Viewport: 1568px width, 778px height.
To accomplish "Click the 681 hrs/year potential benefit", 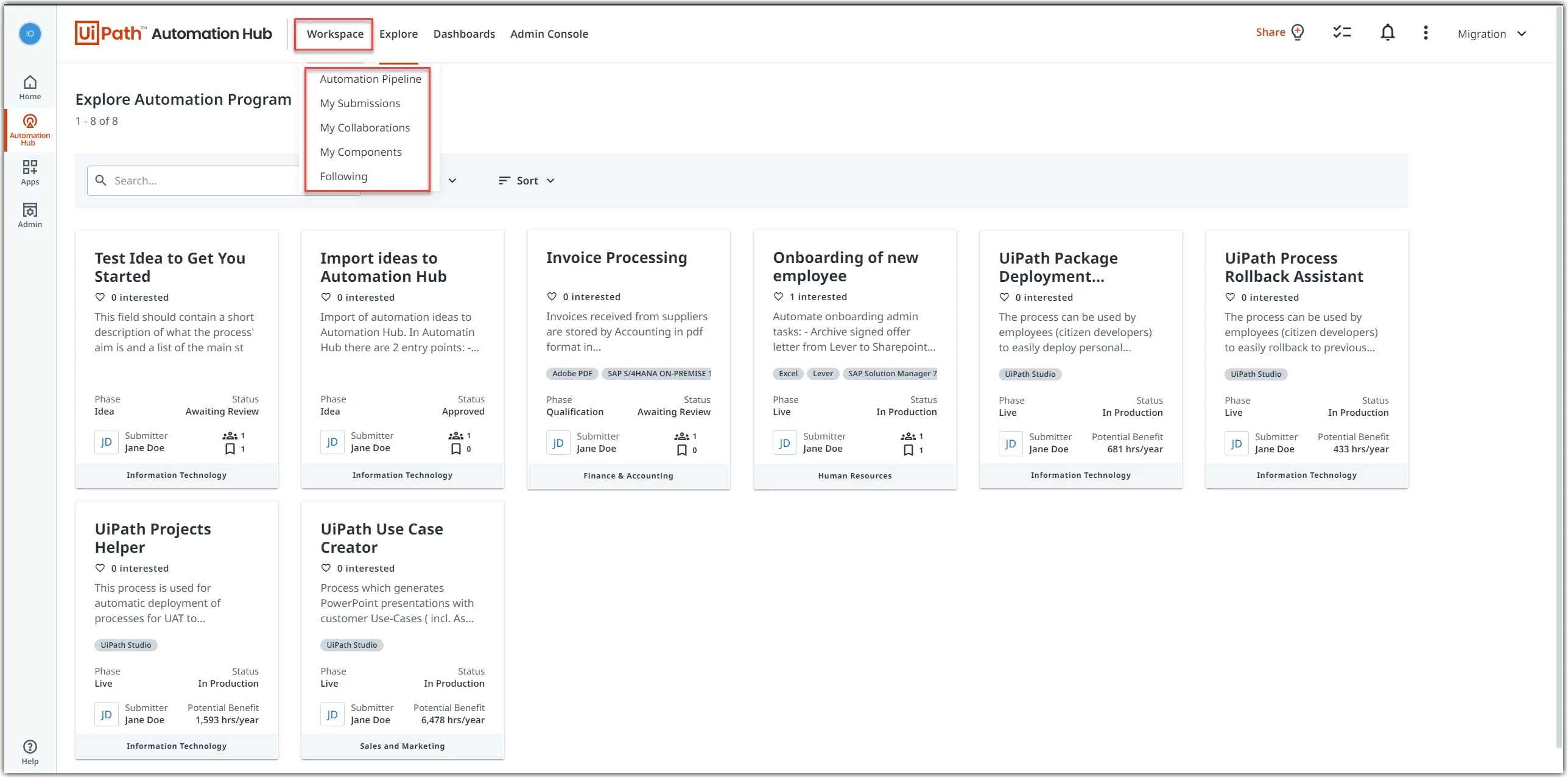I will [x=1135, y=449].
